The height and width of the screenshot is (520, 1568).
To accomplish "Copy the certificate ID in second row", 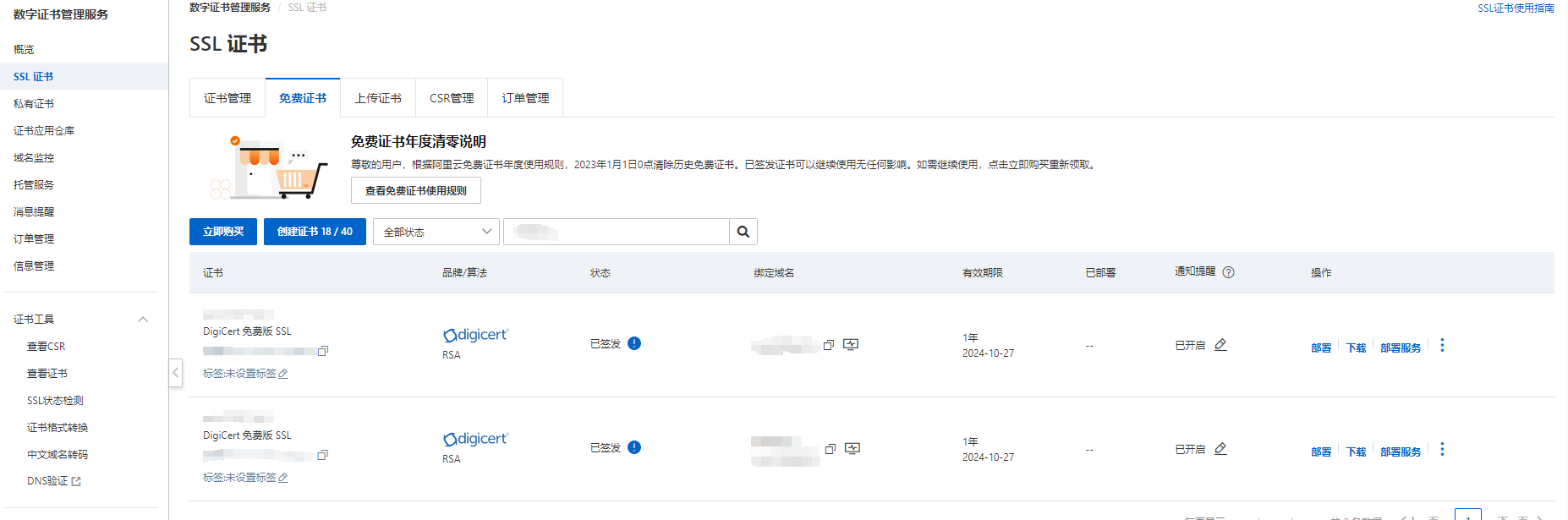I will pyautogui.click(x=323, y=455).
